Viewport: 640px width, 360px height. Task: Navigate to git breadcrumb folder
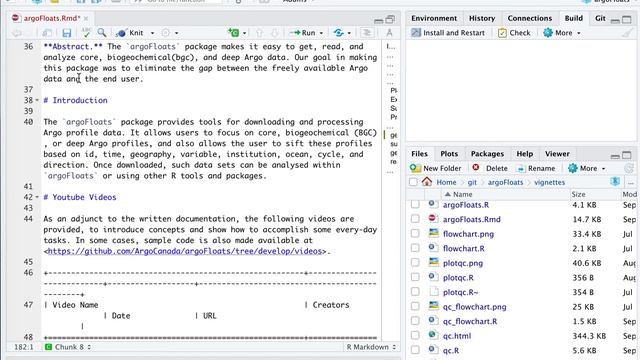472,182
